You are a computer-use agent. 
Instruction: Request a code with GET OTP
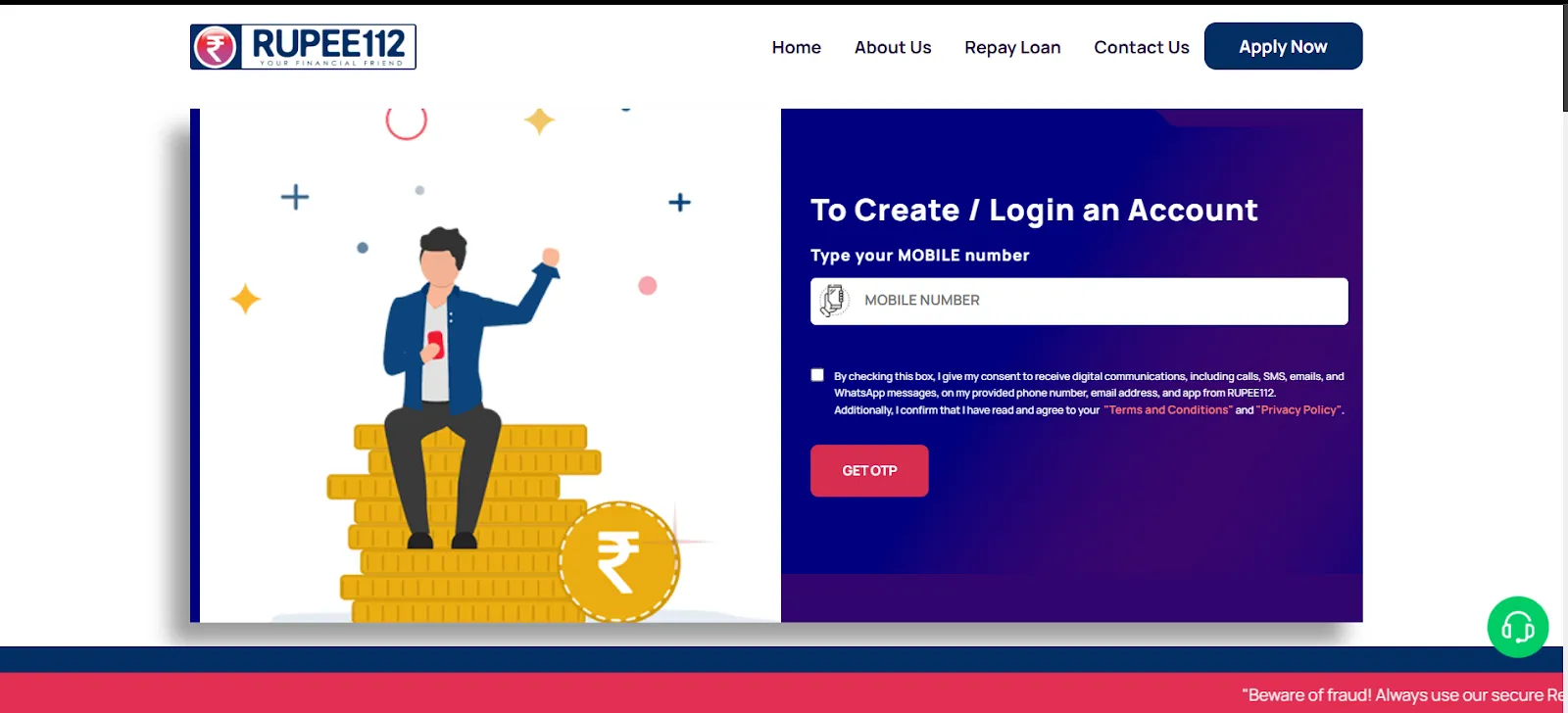click(869, 471)
